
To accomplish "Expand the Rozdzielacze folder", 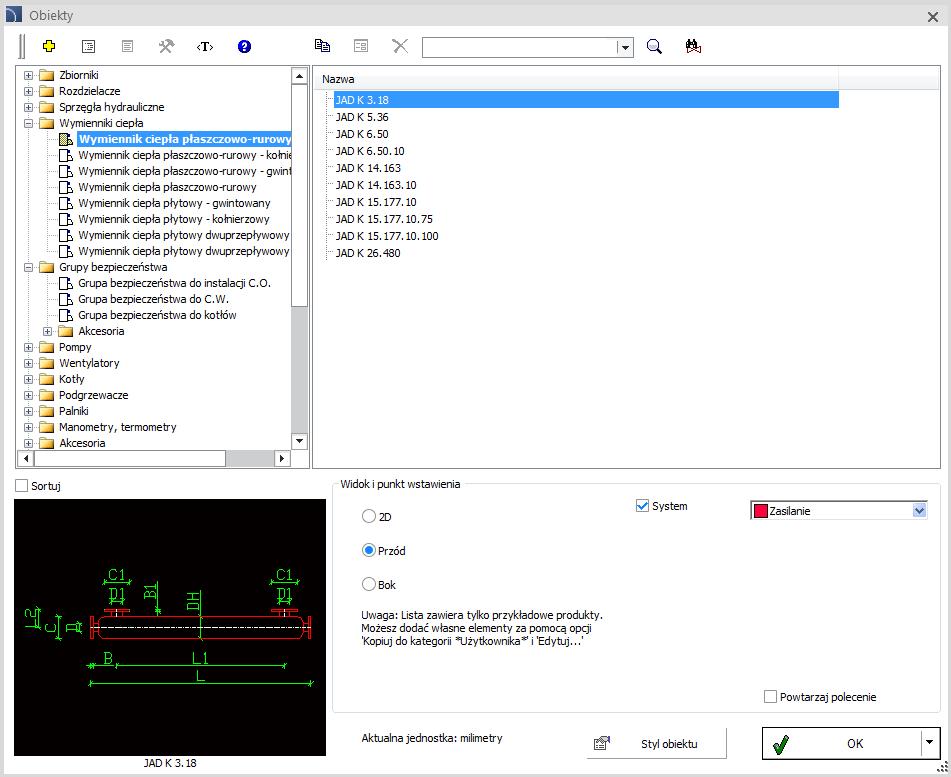I will [29, 91].
